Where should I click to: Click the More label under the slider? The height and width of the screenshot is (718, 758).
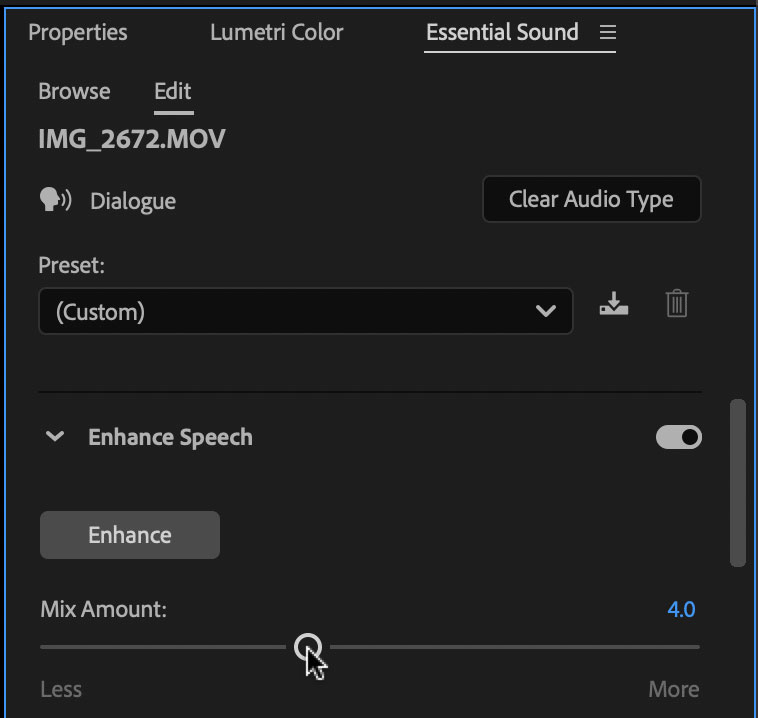point(674,689)
